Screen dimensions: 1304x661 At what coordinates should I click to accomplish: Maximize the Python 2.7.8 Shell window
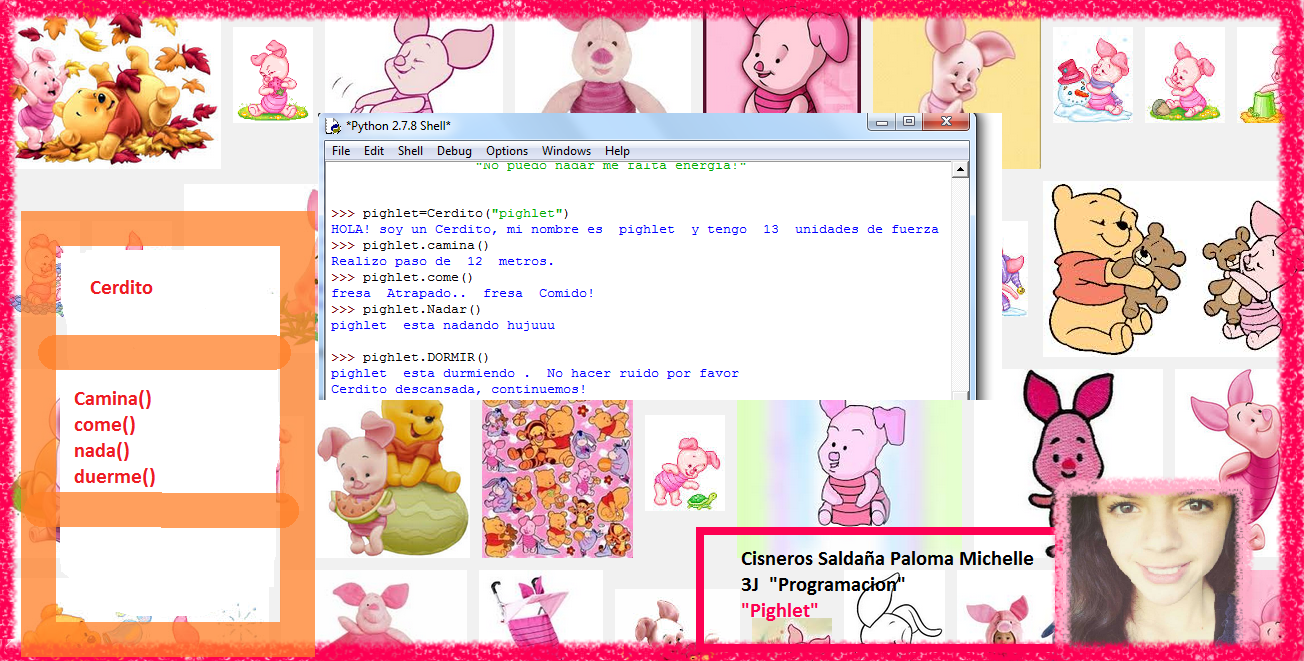click(908, 122)
